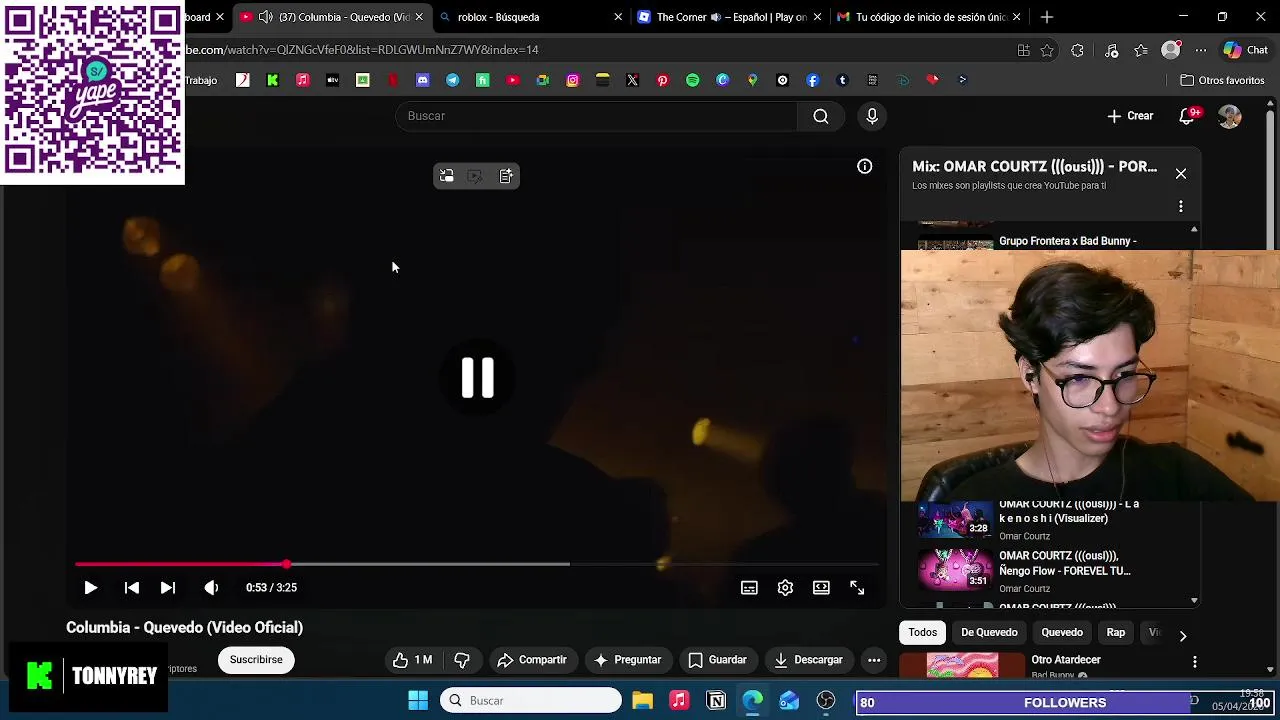The width and height of the screenshot is (1280, 720).
Task: Open the player settings gear
Action: pos(785,588)
